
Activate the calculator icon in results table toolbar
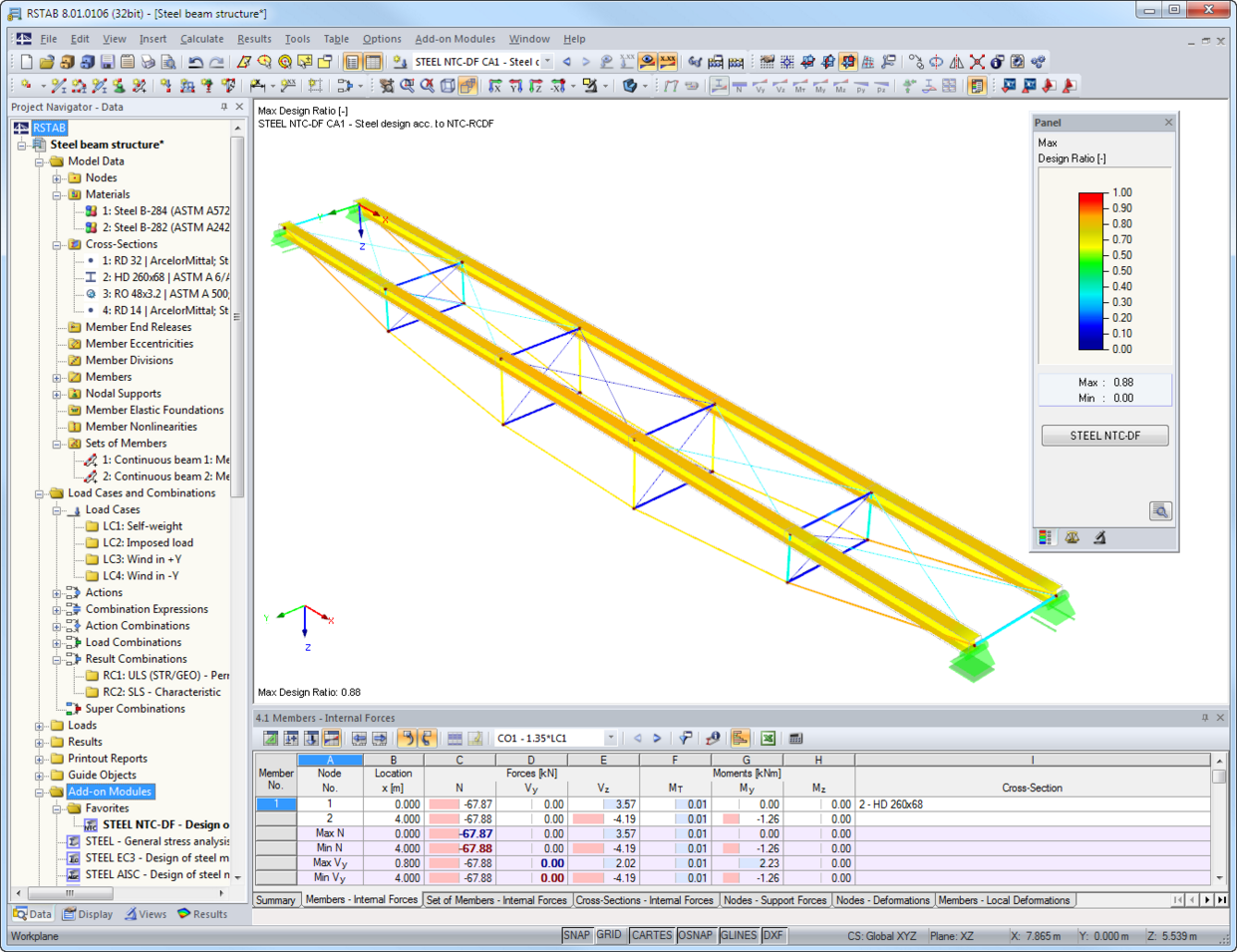click(795, 739)
